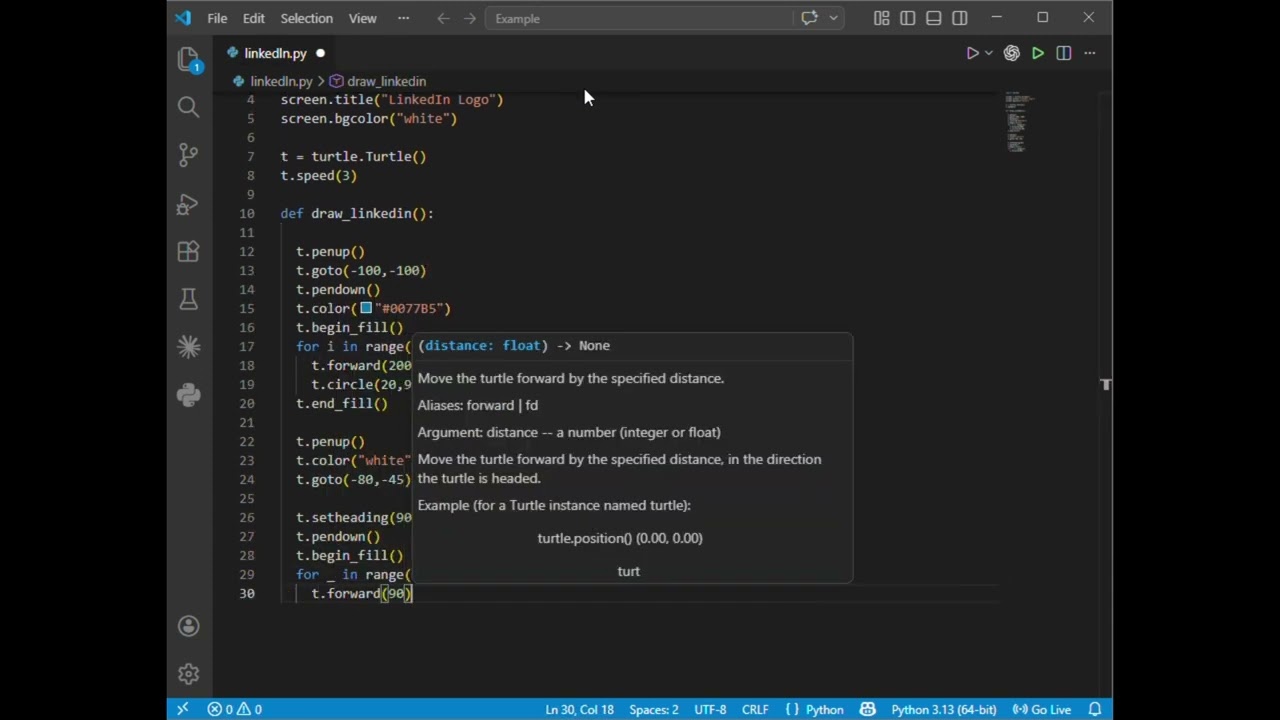Click the t.begin_fill() on line 16
This screenshot has width=1280, height=720.
[349, 327]
